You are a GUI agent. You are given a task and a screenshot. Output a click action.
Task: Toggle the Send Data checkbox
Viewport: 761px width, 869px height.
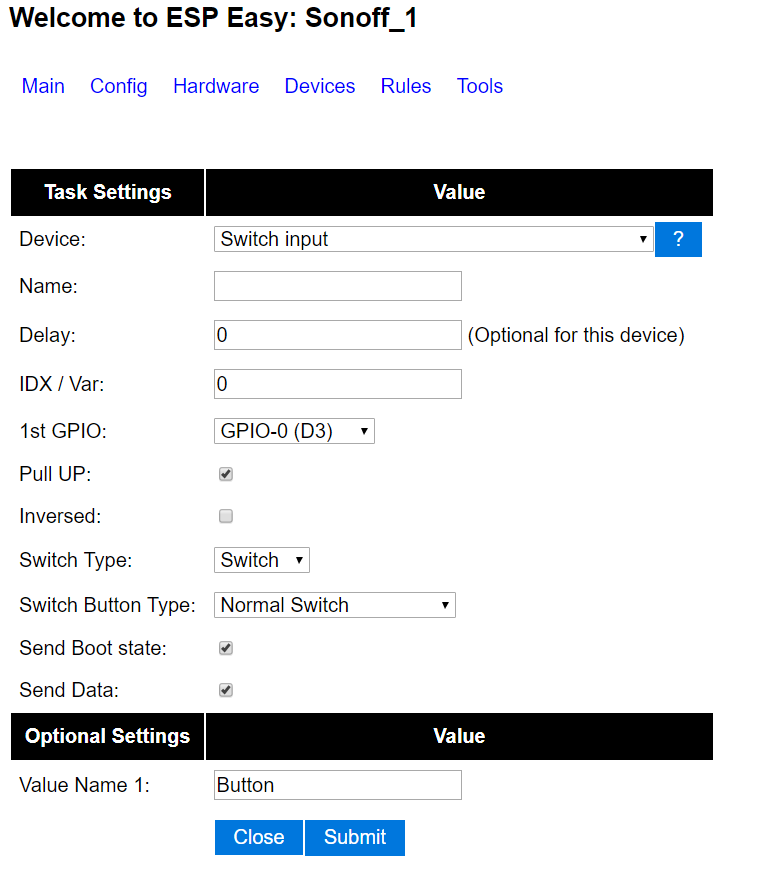click(x=226, y=690)
